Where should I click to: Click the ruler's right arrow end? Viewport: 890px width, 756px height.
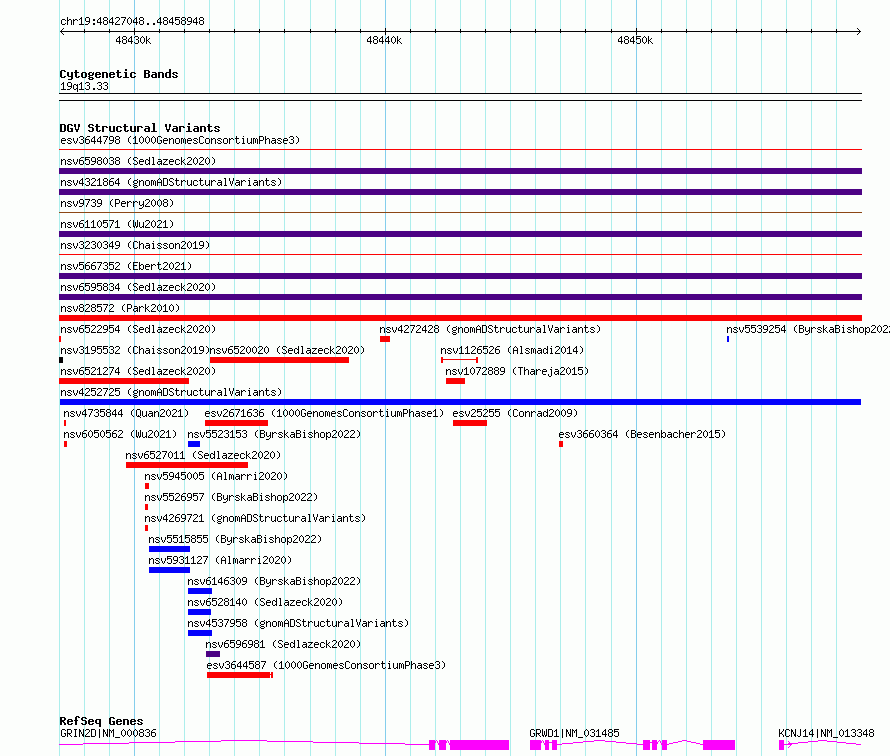[x=859, y=31]
